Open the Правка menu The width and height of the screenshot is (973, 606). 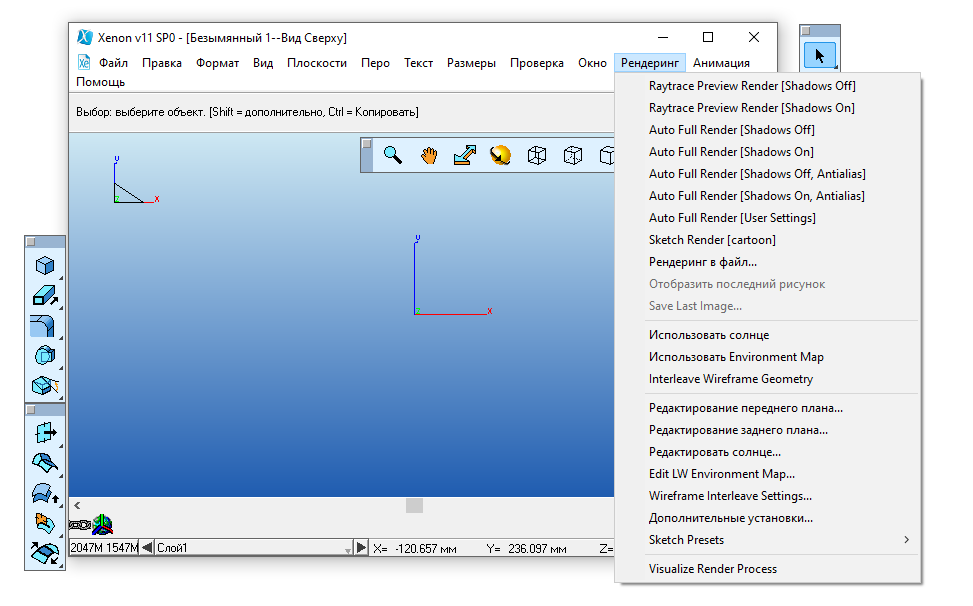click(x=162, y=63)
